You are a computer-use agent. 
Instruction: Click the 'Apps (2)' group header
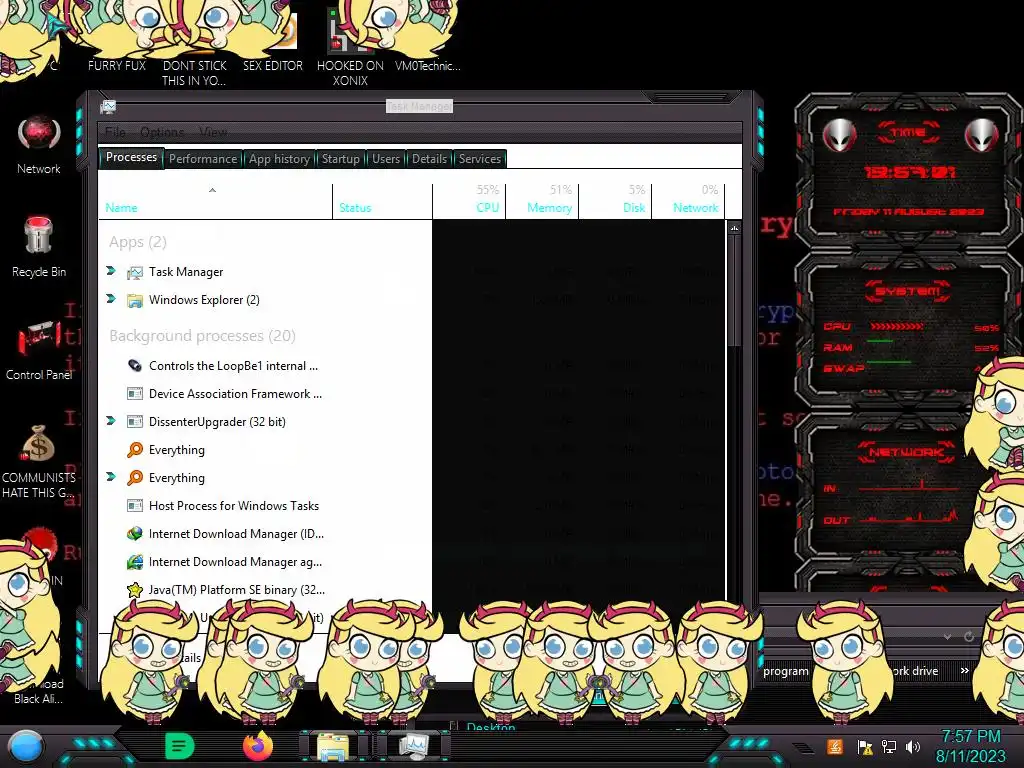coord(138,242)
